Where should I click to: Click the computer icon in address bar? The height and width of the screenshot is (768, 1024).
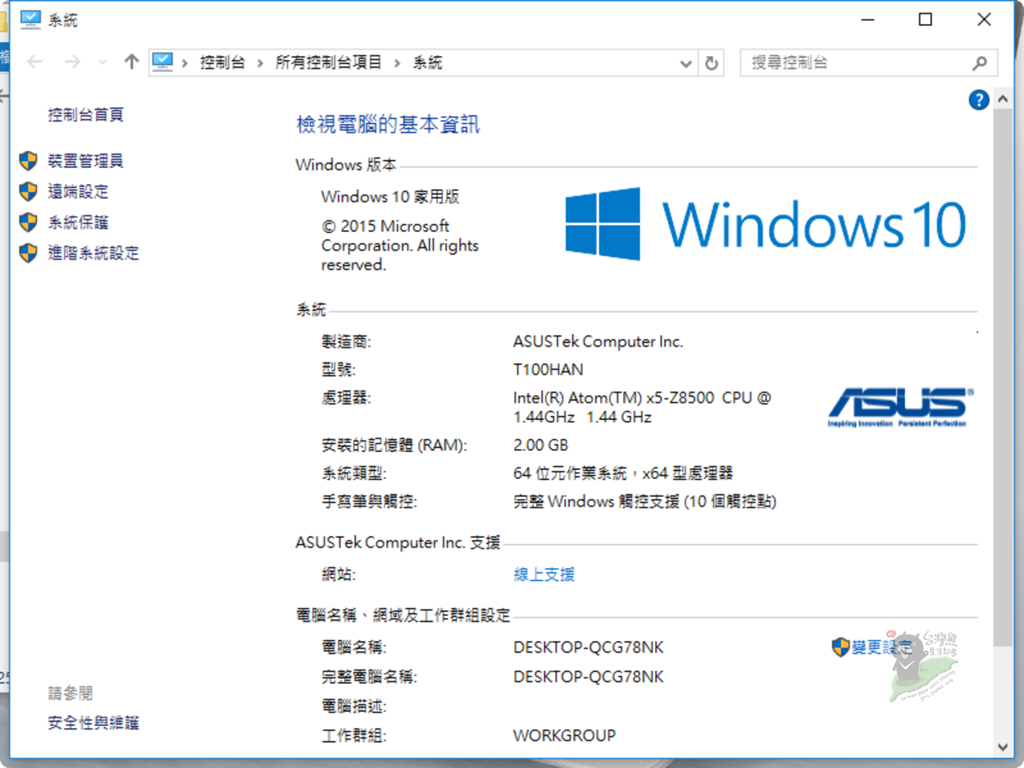(162, 62)
